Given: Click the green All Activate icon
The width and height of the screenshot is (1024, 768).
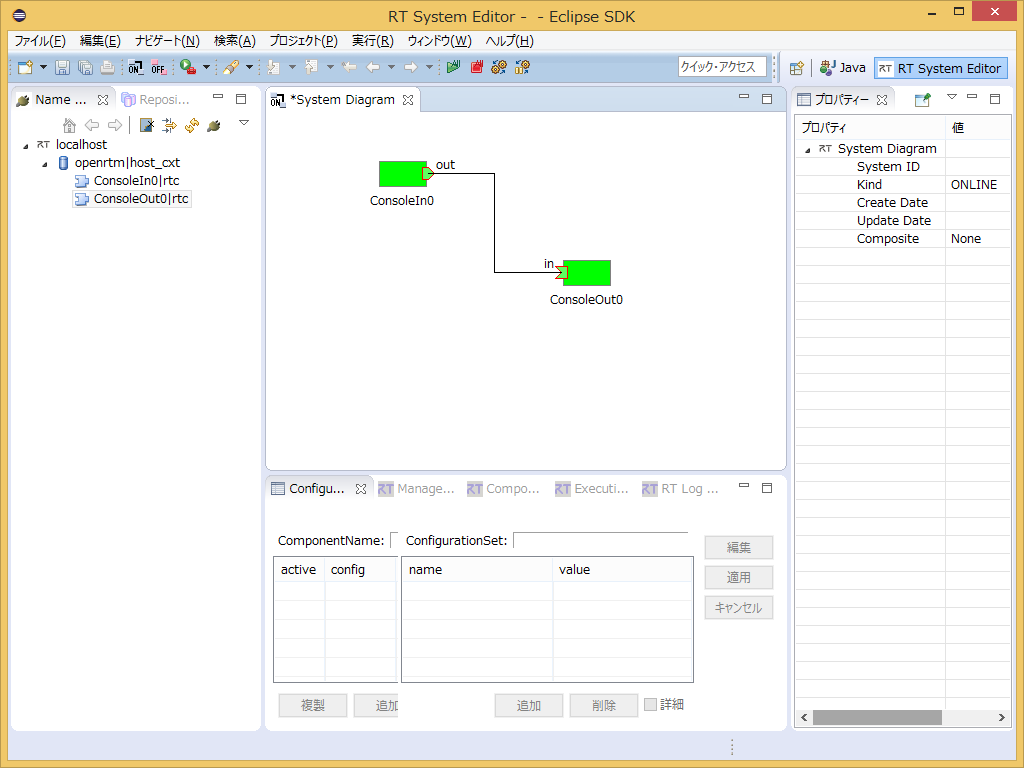Looking at the screenshot, I should point(453,67).
